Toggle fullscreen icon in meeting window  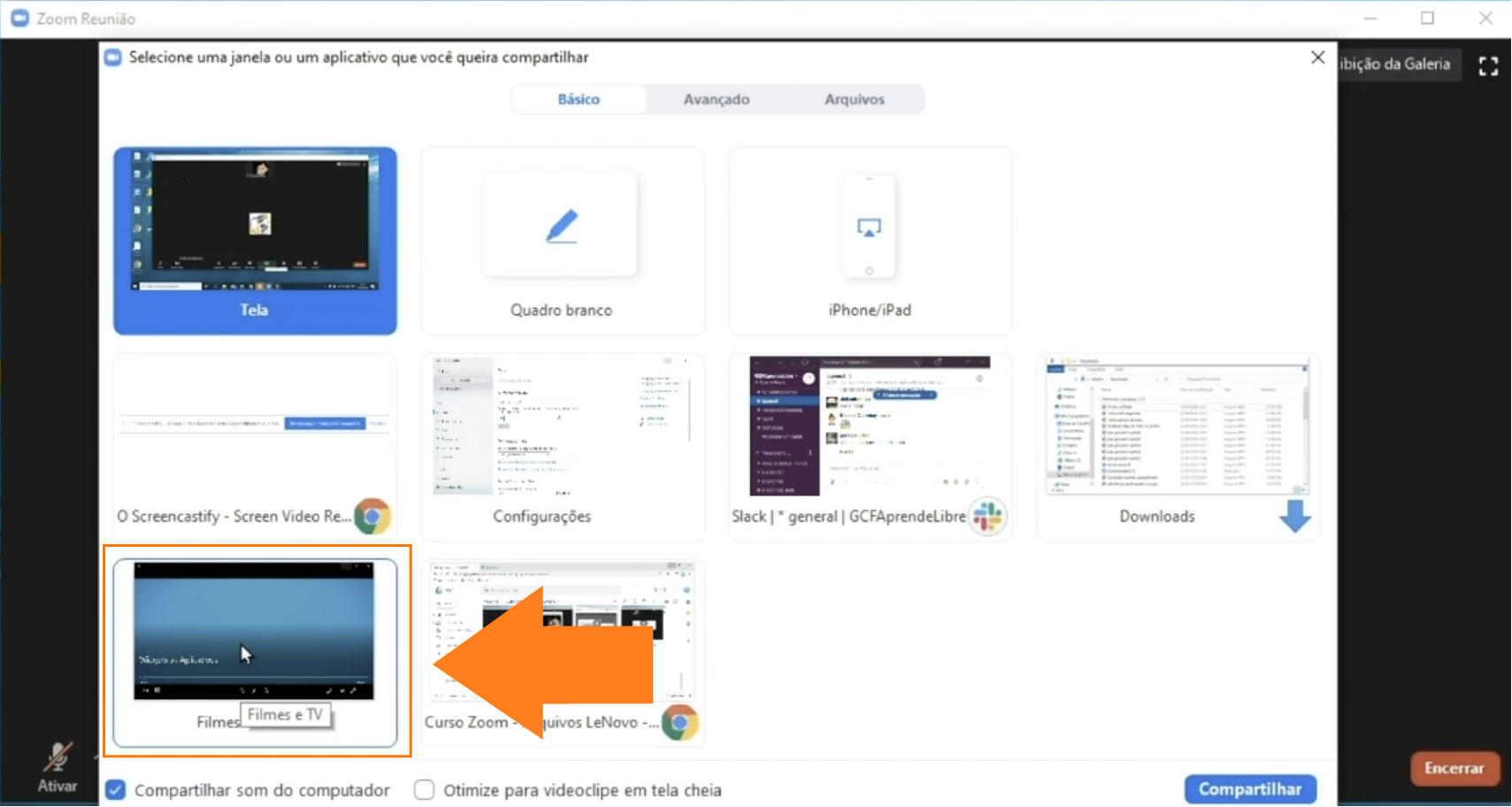1488,65
